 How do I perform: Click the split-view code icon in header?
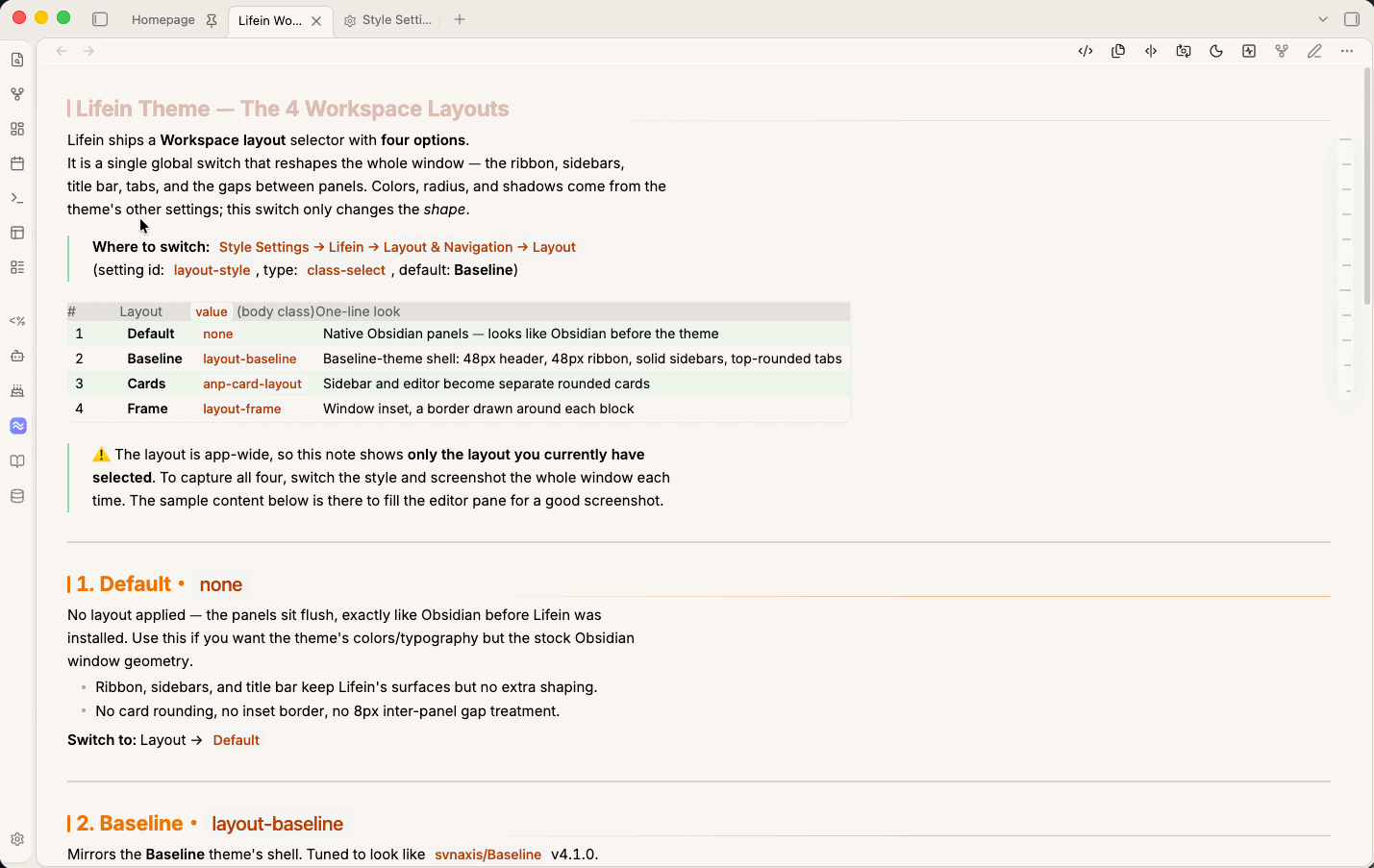click(x=1151, y=51)
